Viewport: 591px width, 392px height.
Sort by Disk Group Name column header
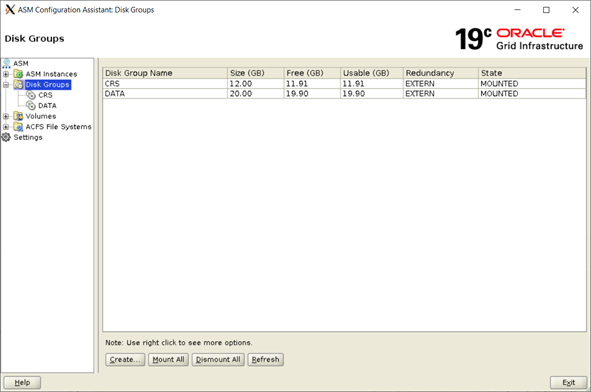(x=165, y=73)
